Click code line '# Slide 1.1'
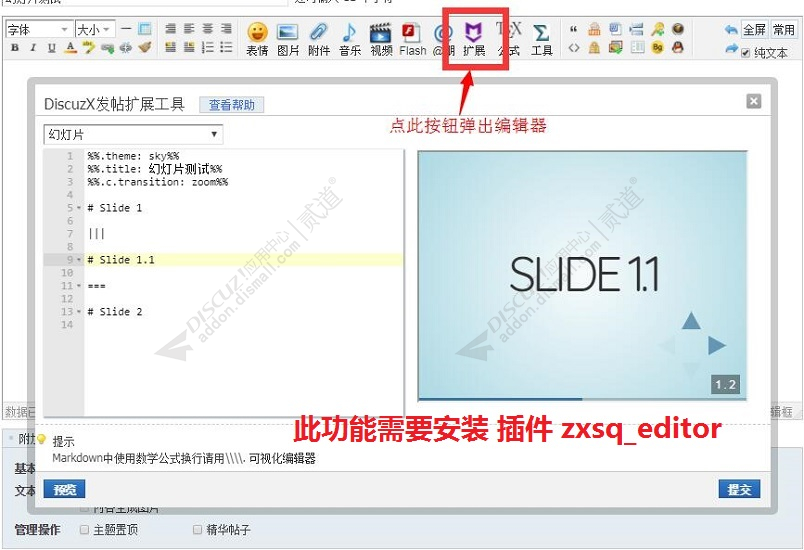Image resolution: width=804 pixels, height=550 pixels. coord(120,260)
